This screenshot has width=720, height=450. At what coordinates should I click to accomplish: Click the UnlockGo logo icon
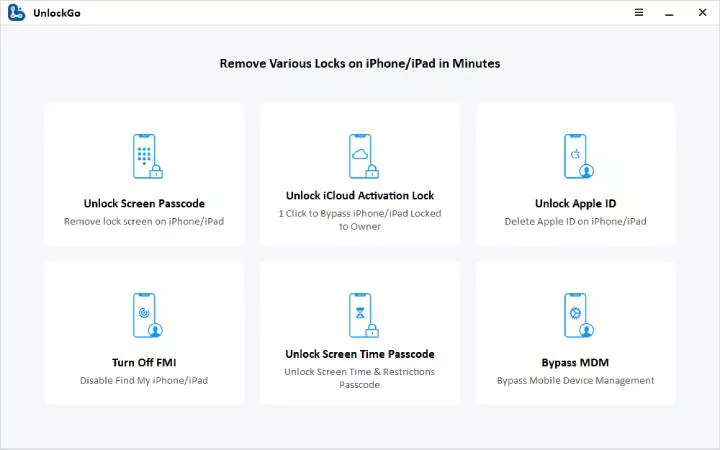[x=16, y=12]
